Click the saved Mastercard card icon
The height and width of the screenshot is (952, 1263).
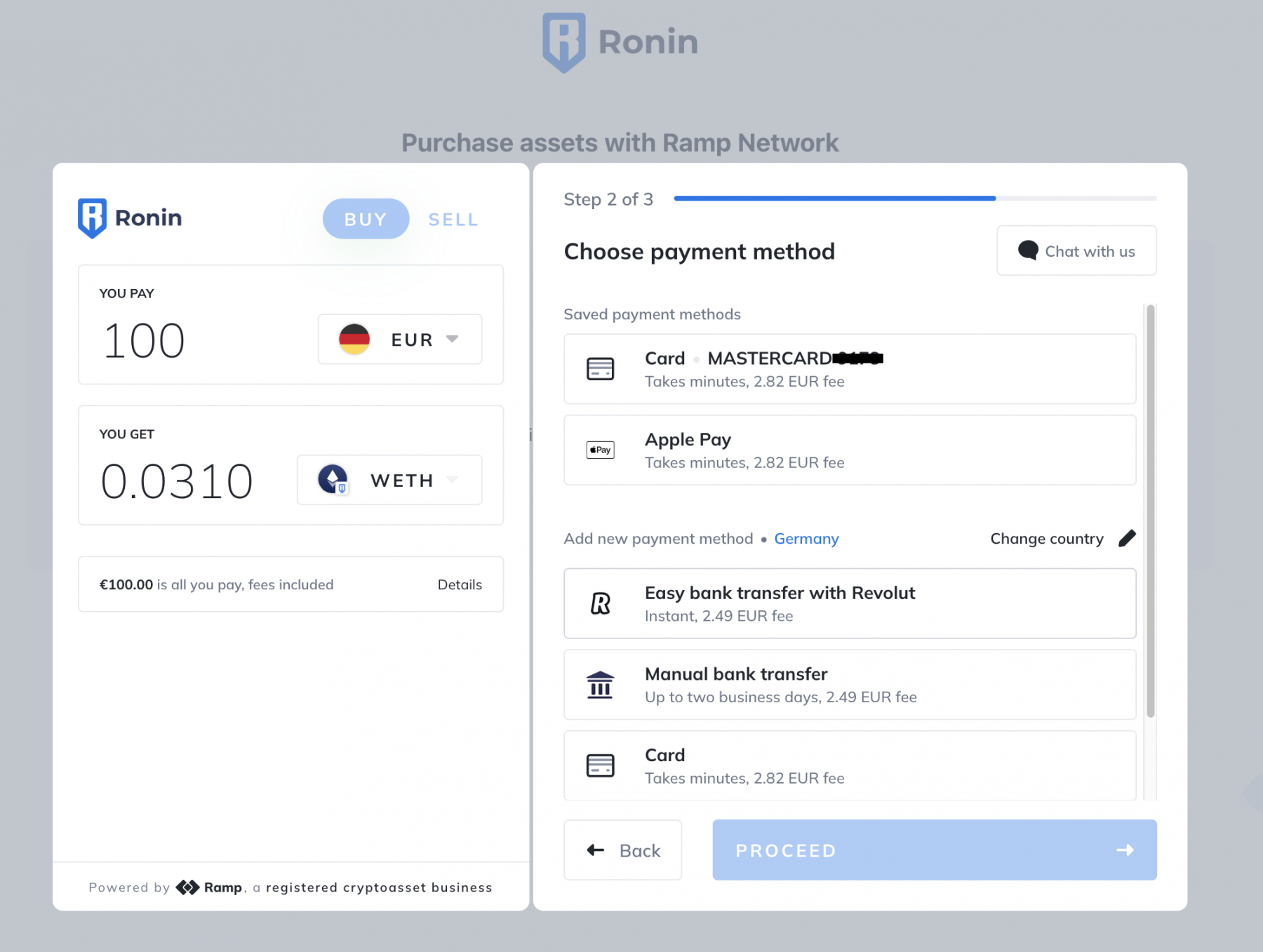tap(600, 369)
